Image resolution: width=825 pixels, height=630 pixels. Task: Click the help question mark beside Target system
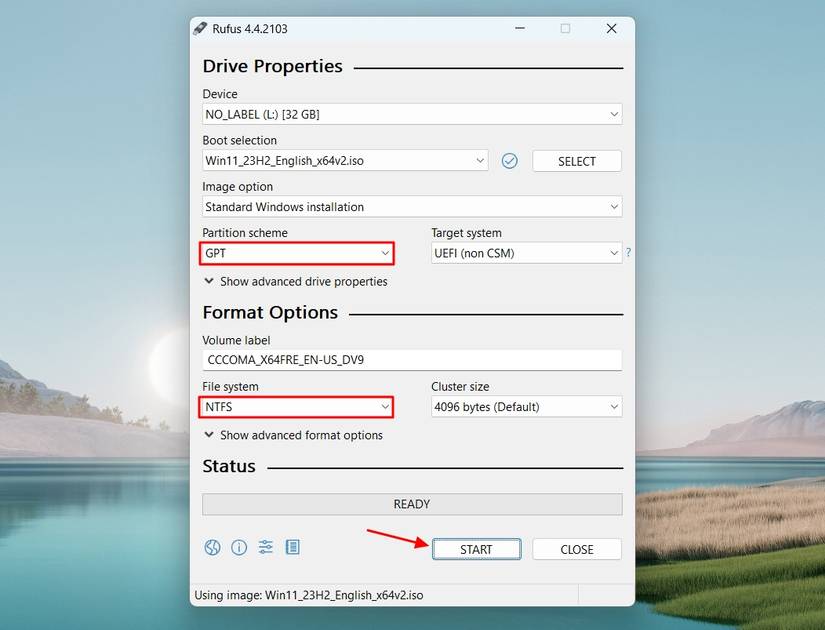pyautogui.click(x=628, y=253)
